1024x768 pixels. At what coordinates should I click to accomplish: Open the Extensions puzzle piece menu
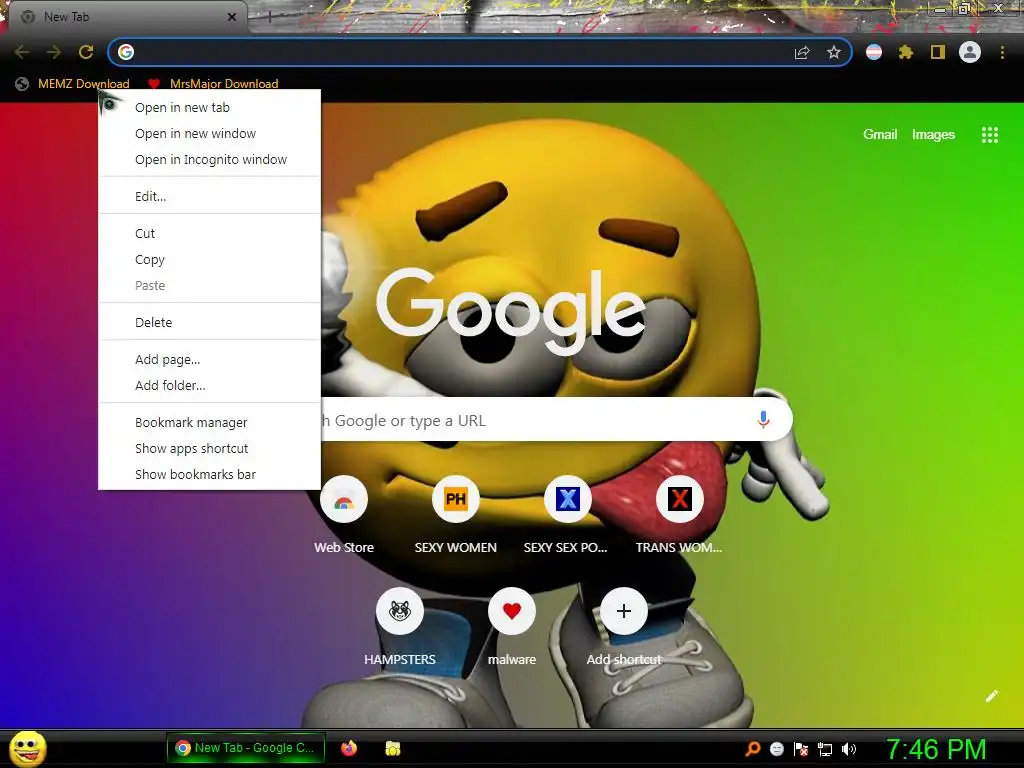point(905,52)
